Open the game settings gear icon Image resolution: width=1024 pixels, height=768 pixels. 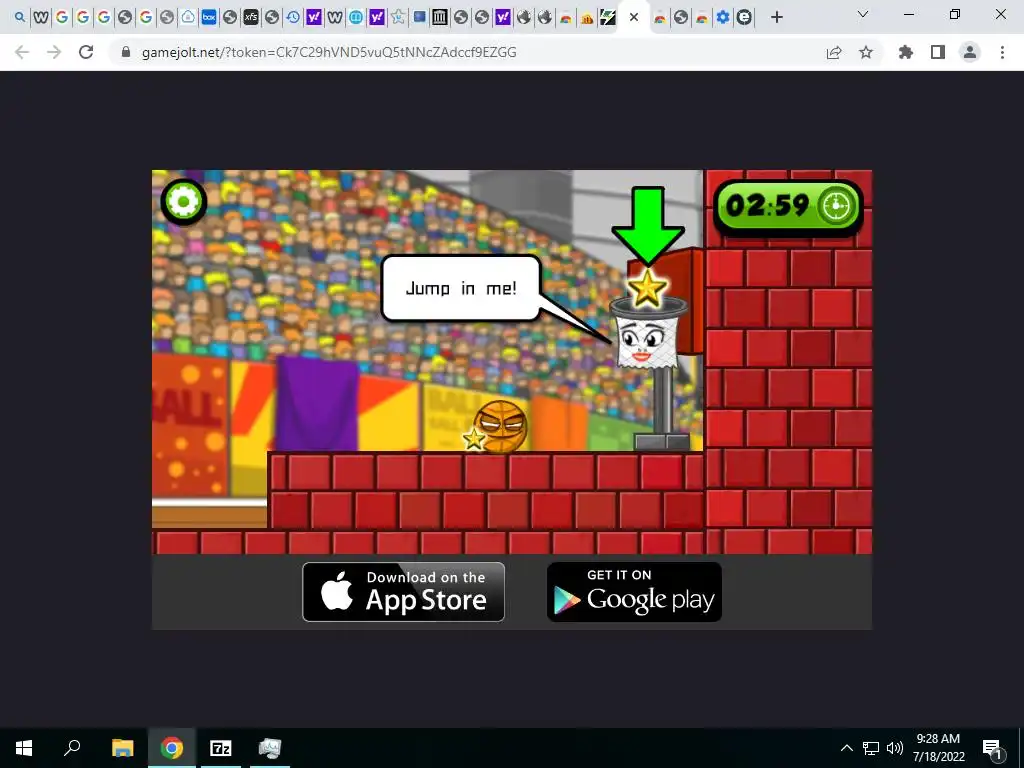pos(184,202)
